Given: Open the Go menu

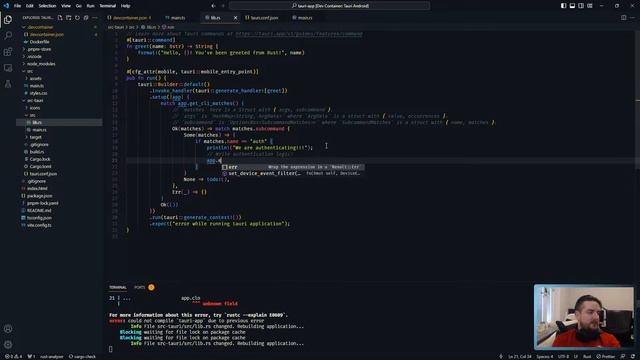Looking at the screenshot, I should pyautogui.click(x=79, y=6).
